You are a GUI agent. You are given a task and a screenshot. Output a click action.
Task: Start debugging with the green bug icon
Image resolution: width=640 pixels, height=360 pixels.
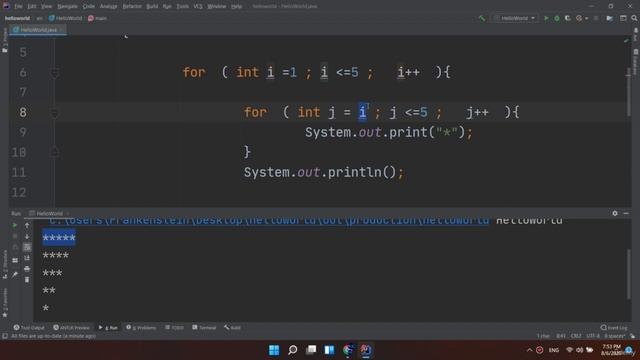pyautogui.click(x=557, y=18)
